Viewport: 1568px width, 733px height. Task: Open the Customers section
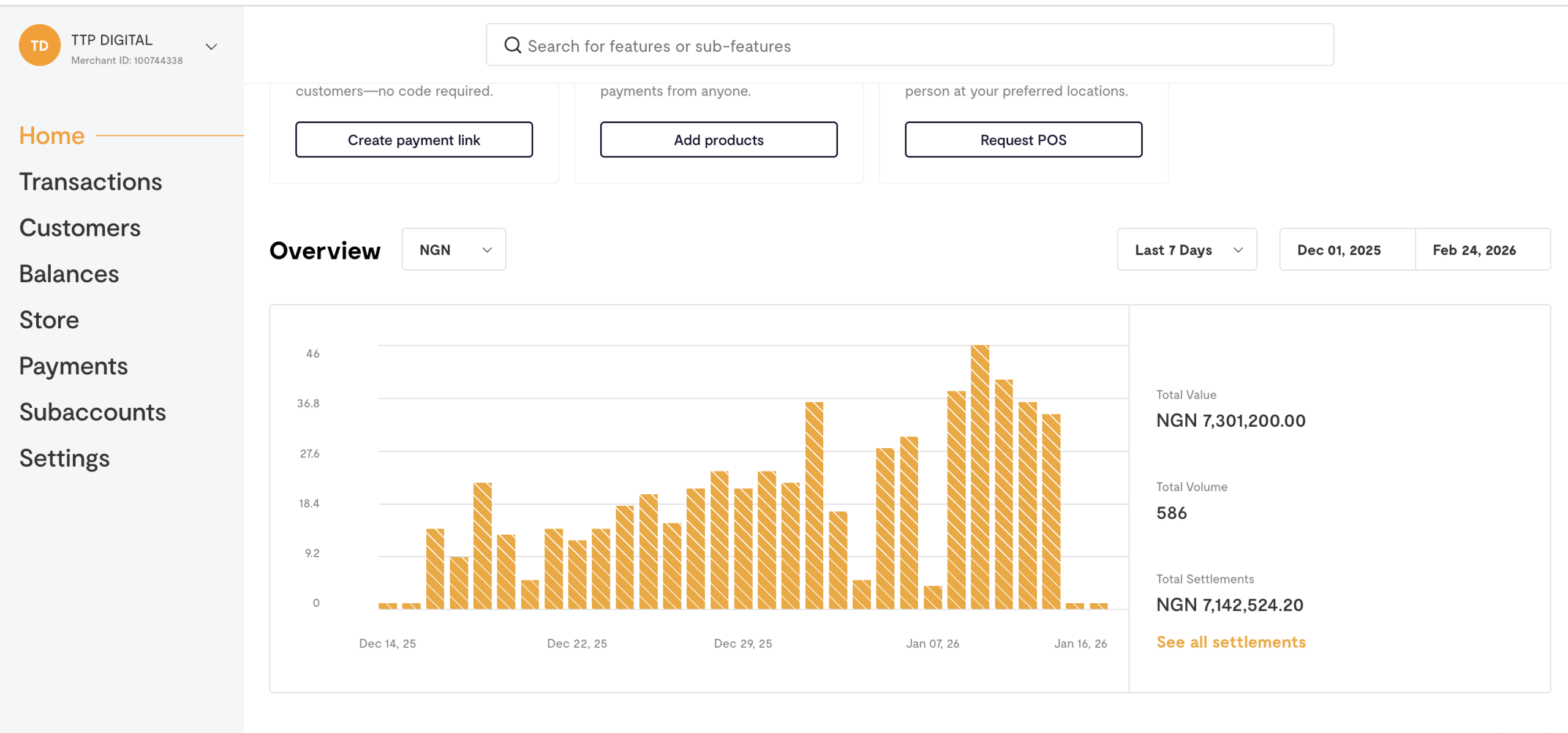click(80, 228)
